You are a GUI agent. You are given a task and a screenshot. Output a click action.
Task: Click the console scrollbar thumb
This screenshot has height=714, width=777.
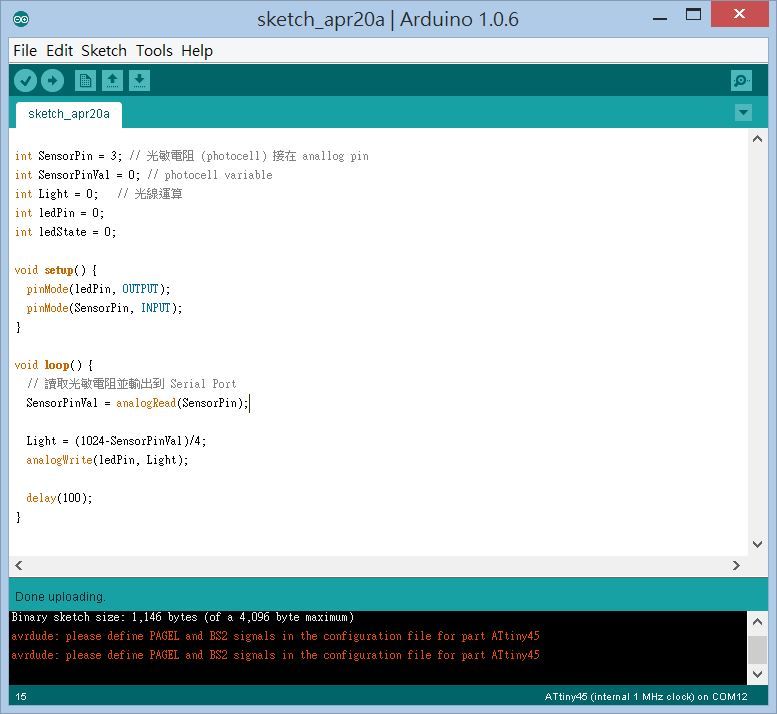(x=757, y=650)
